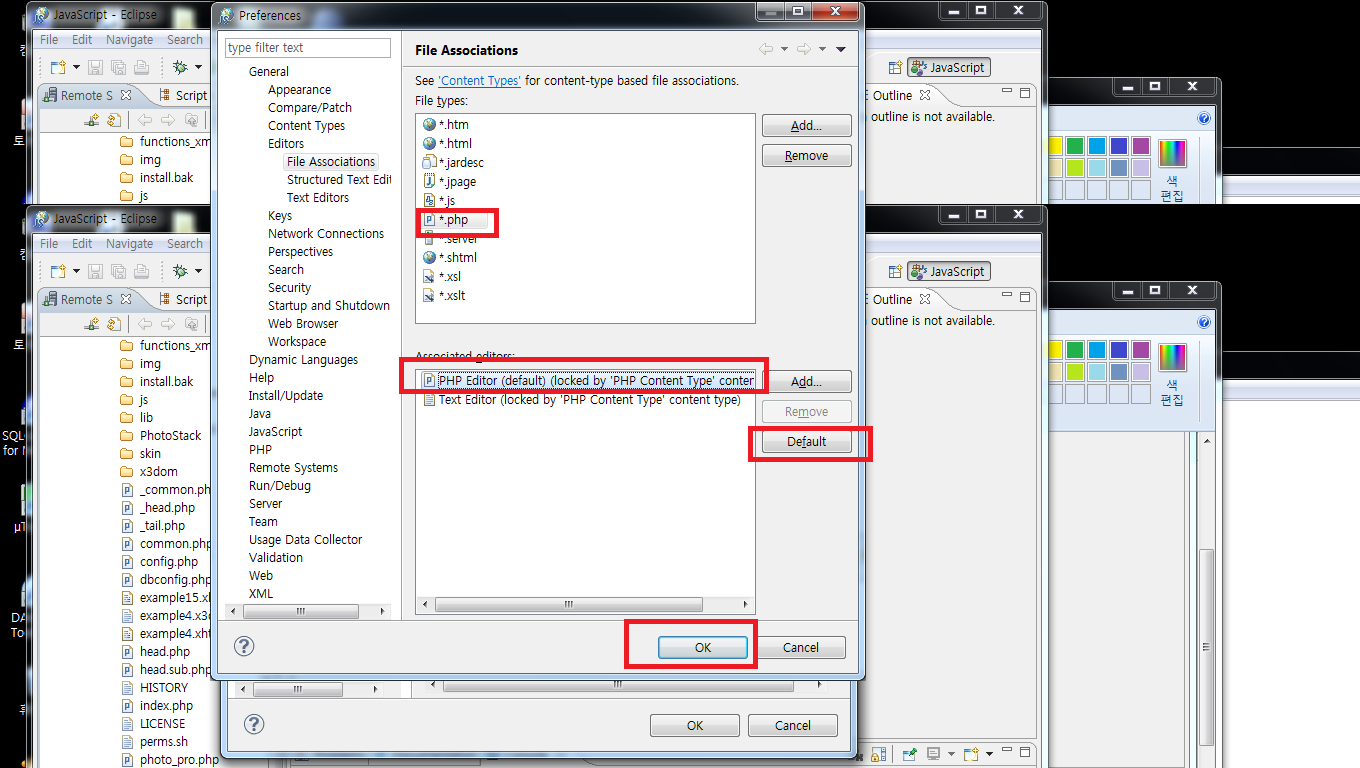1360x768 pixels.
Task: Open Remote Systems preferences
Action: 293,468
